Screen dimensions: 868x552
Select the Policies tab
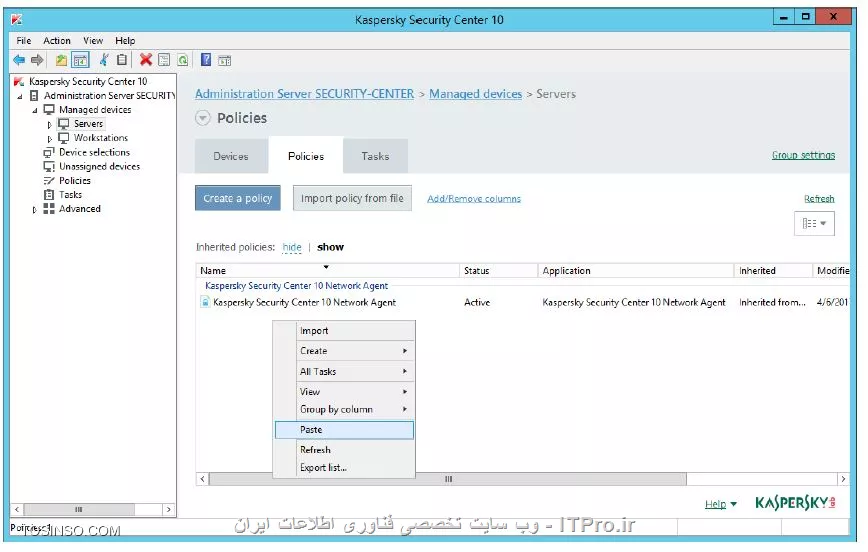pyautogui.click(x=306, y=156)
